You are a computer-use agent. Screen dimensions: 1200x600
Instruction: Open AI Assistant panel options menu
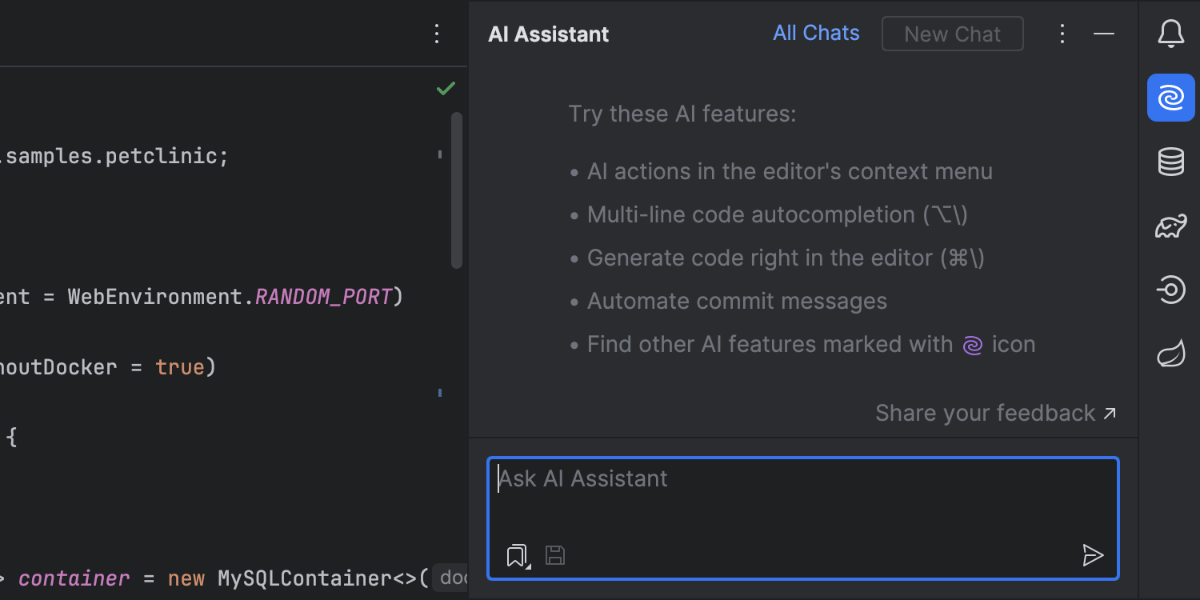point(1062,34)
